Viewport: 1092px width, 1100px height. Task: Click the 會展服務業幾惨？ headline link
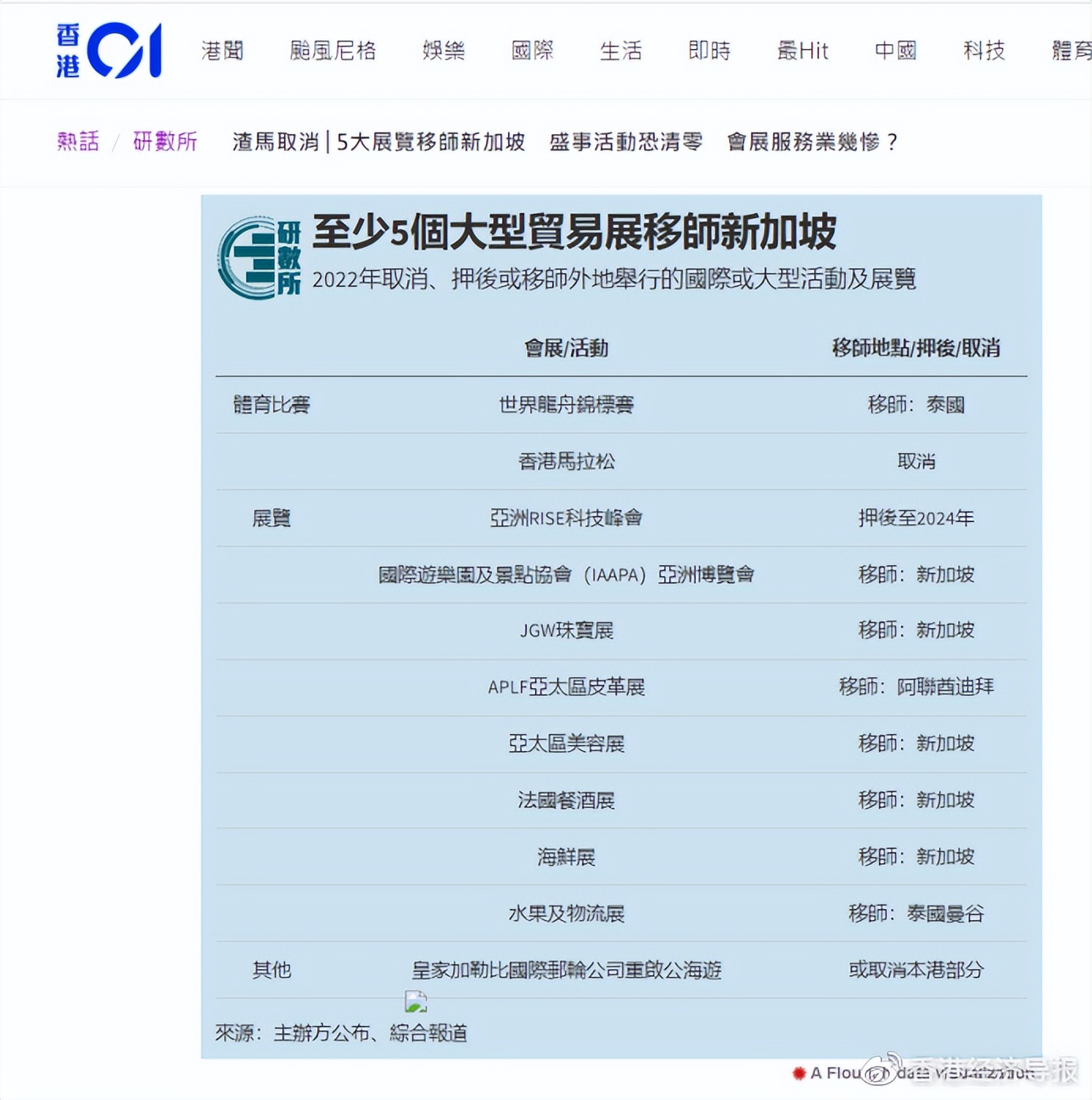pos(813,142)
